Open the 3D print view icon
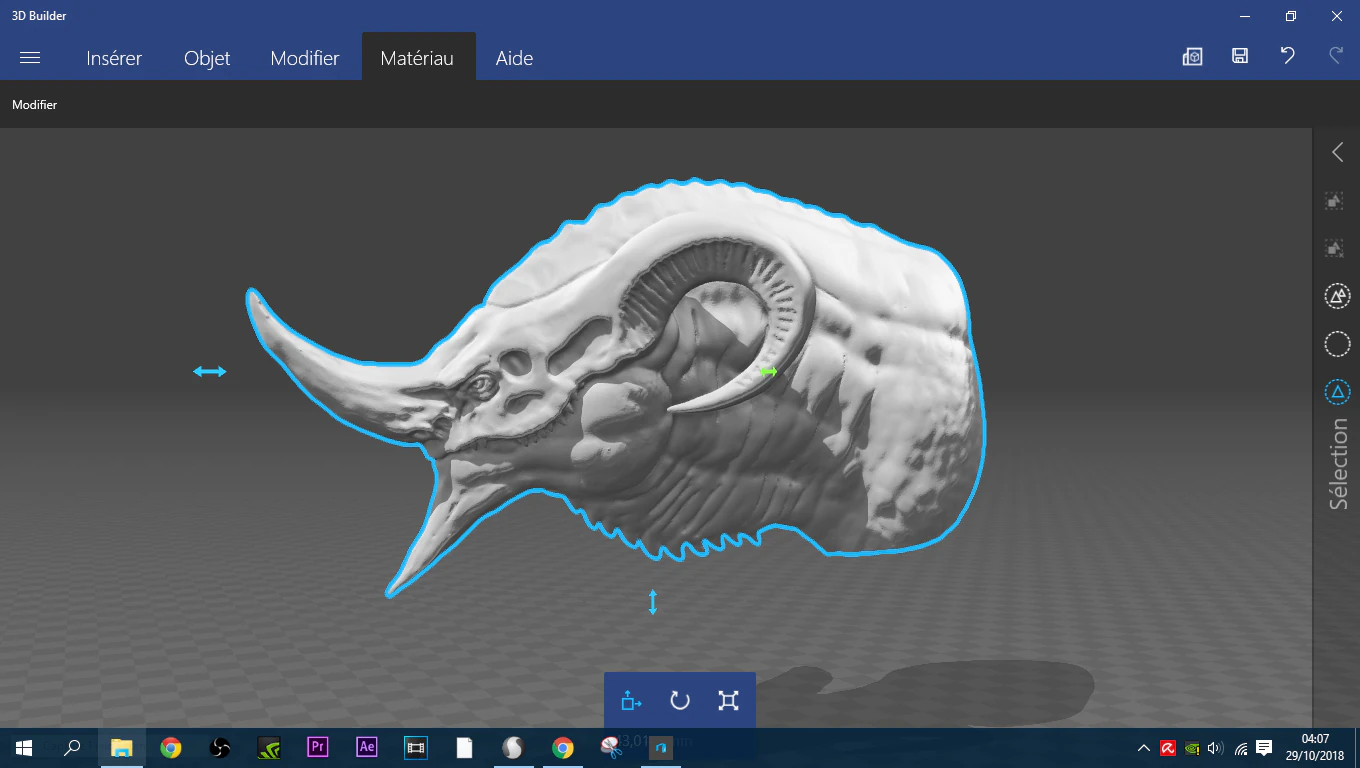Viewport: 1360px width, 768px height. tap(1192, 57)
